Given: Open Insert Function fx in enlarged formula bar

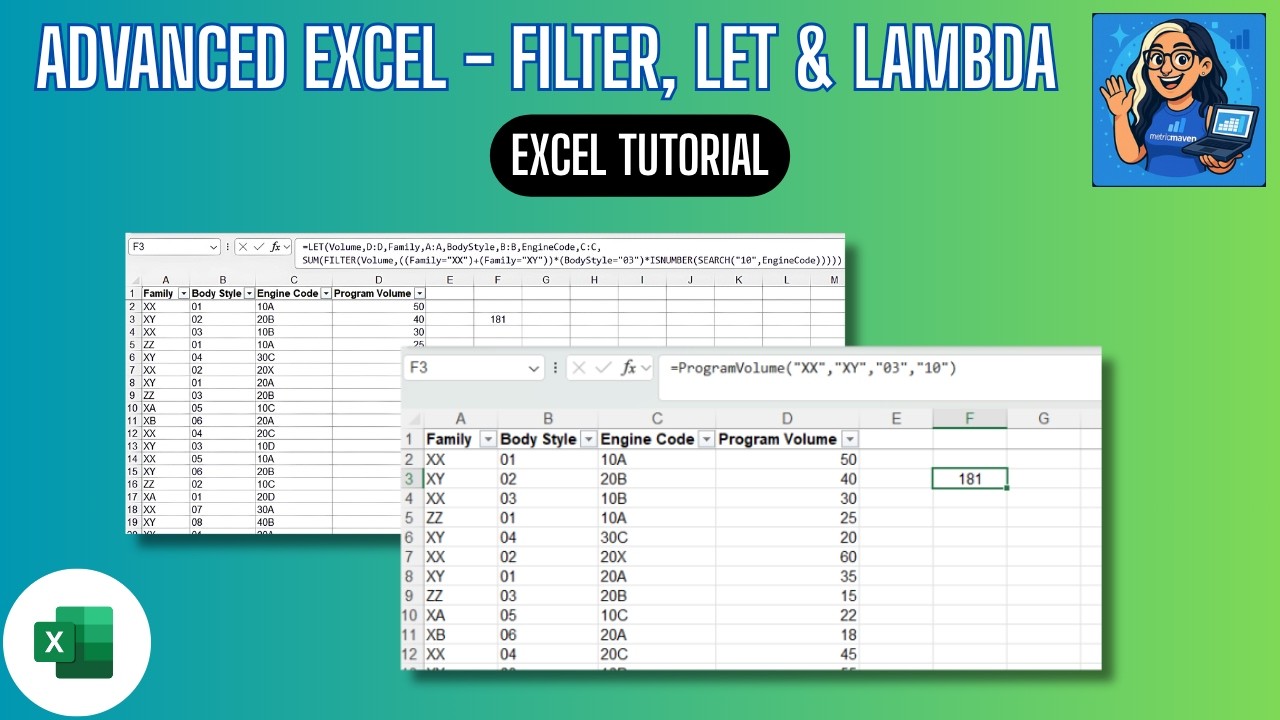Looking at the screenshot, I should (630, 368).
